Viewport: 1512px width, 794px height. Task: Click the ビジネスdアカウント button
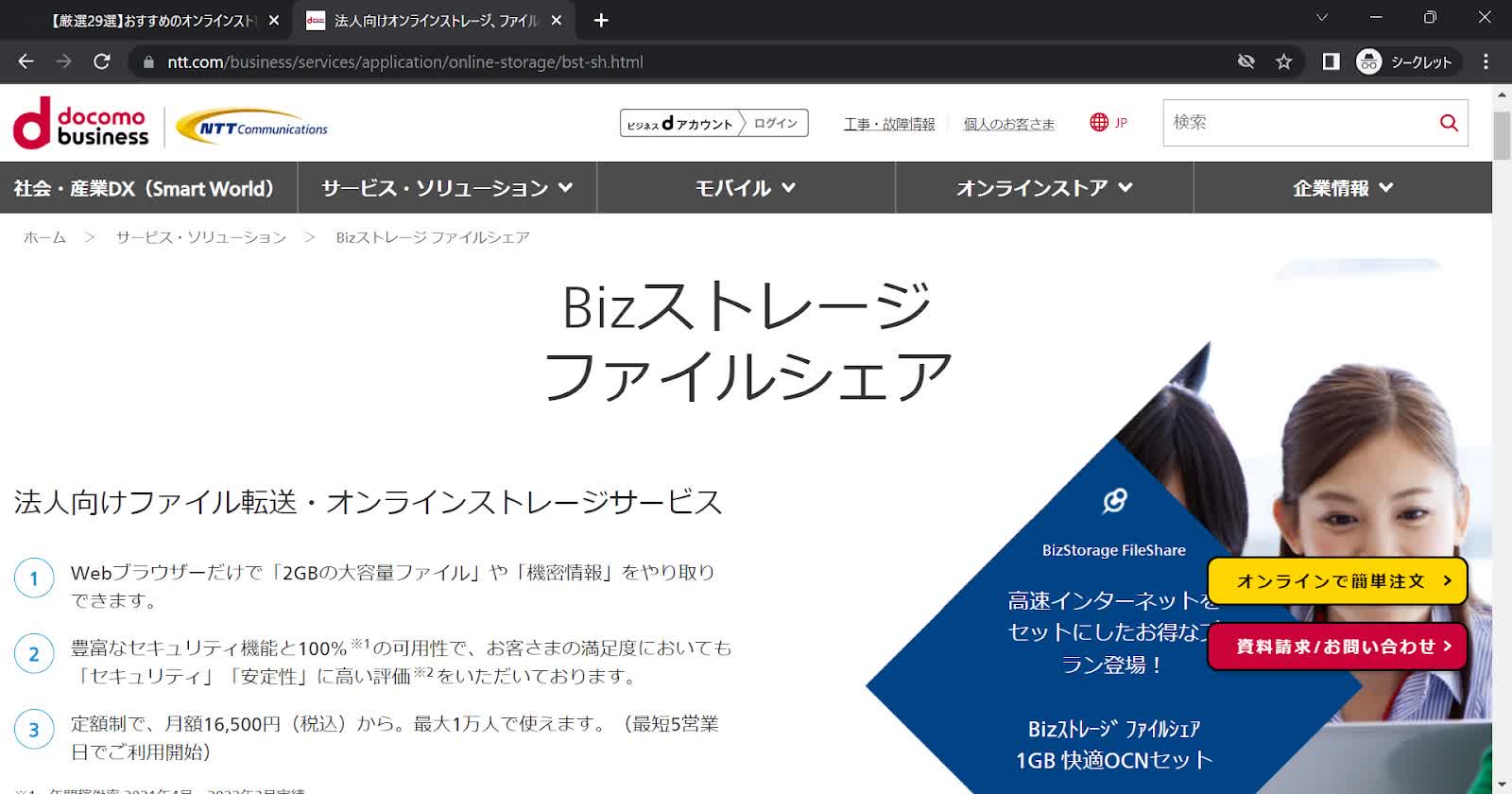click(x=680, y=123)
